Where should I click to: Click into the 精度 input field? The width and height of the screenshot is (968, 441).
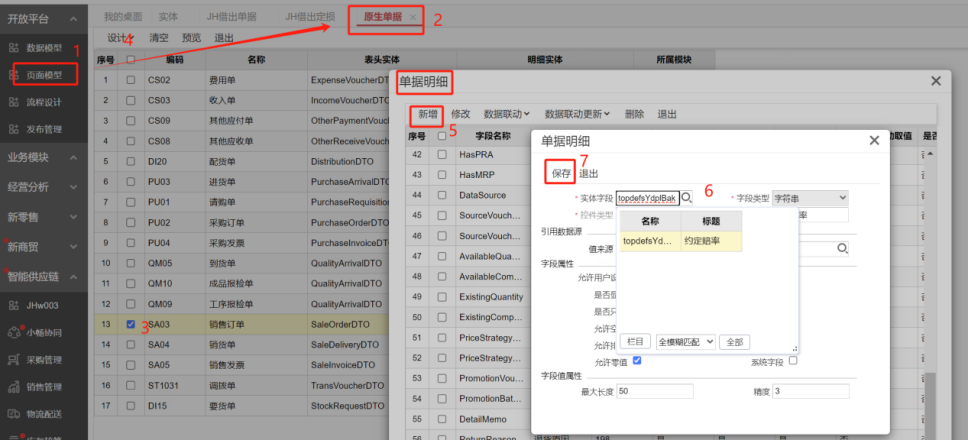(x=811, y=392)
